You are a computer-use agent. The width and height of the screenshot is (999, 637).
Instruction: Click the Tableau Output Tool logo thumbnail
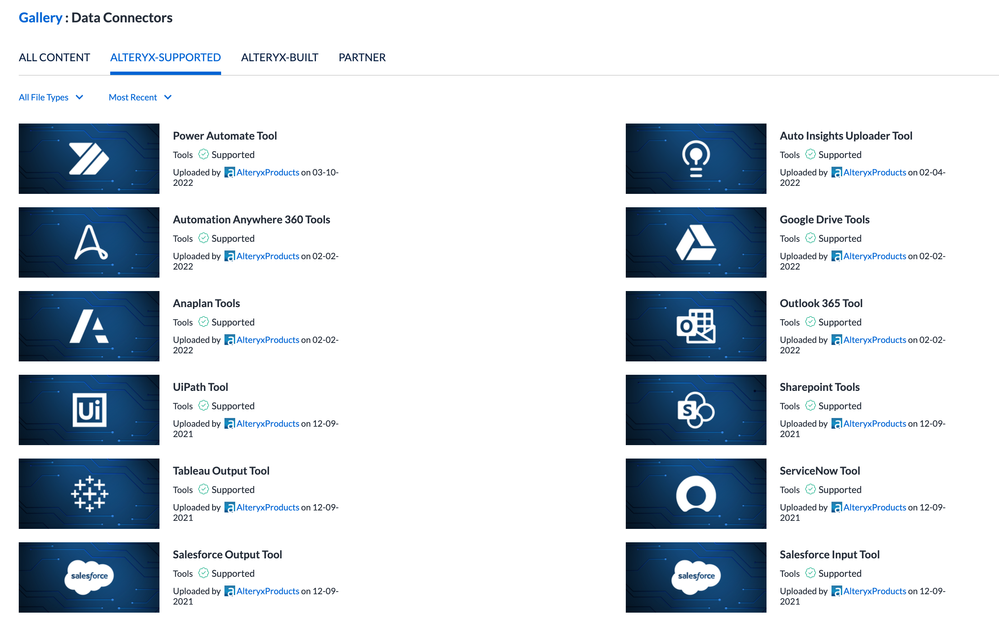[x=89, y=494]
